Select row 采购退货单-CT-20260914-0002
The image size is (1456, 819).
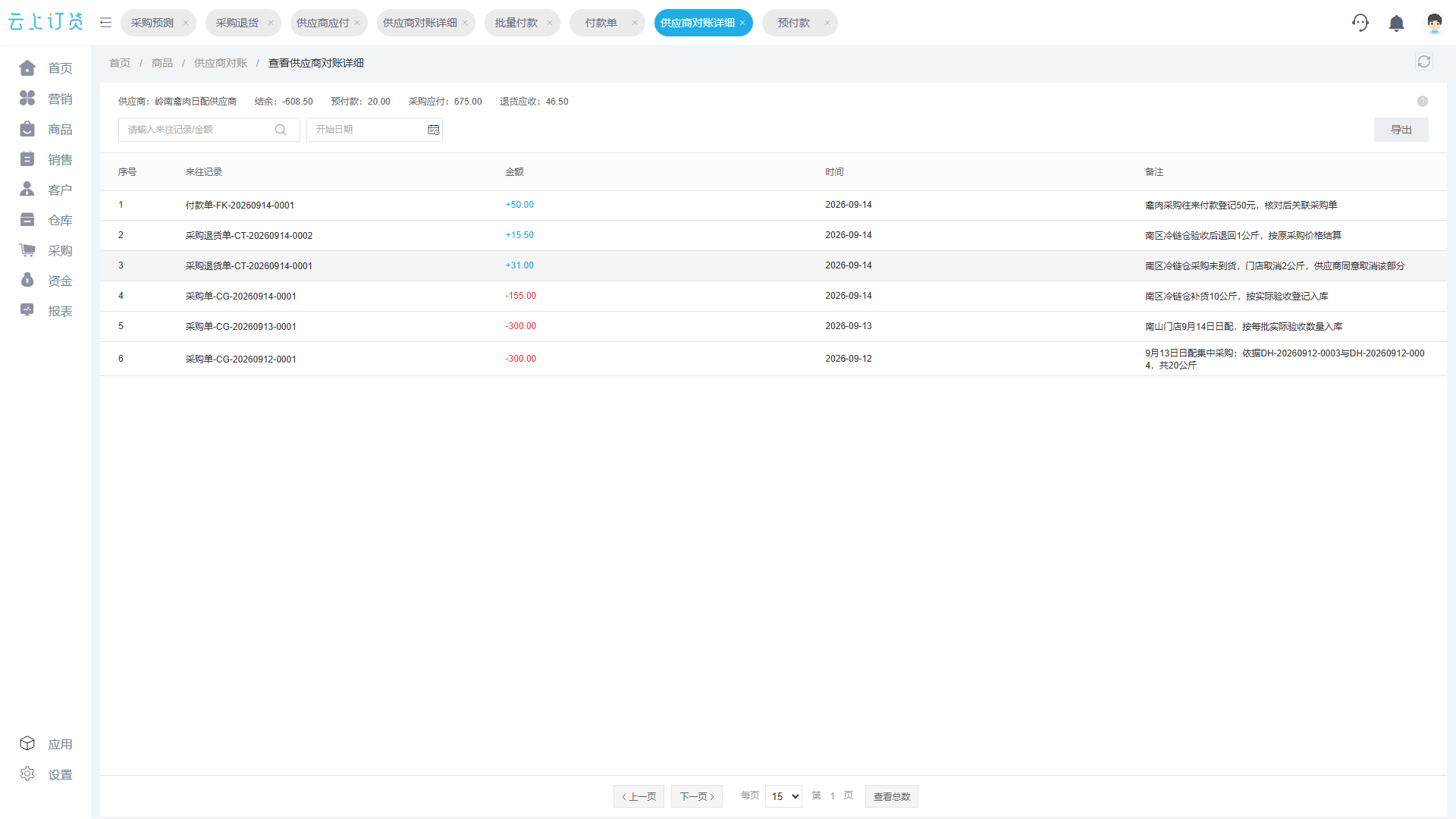point(773,235)
